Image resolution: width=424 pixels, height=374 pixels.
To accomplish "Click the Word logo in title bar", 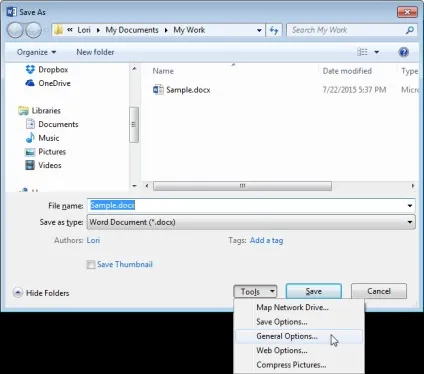I will tap(11, 12).
